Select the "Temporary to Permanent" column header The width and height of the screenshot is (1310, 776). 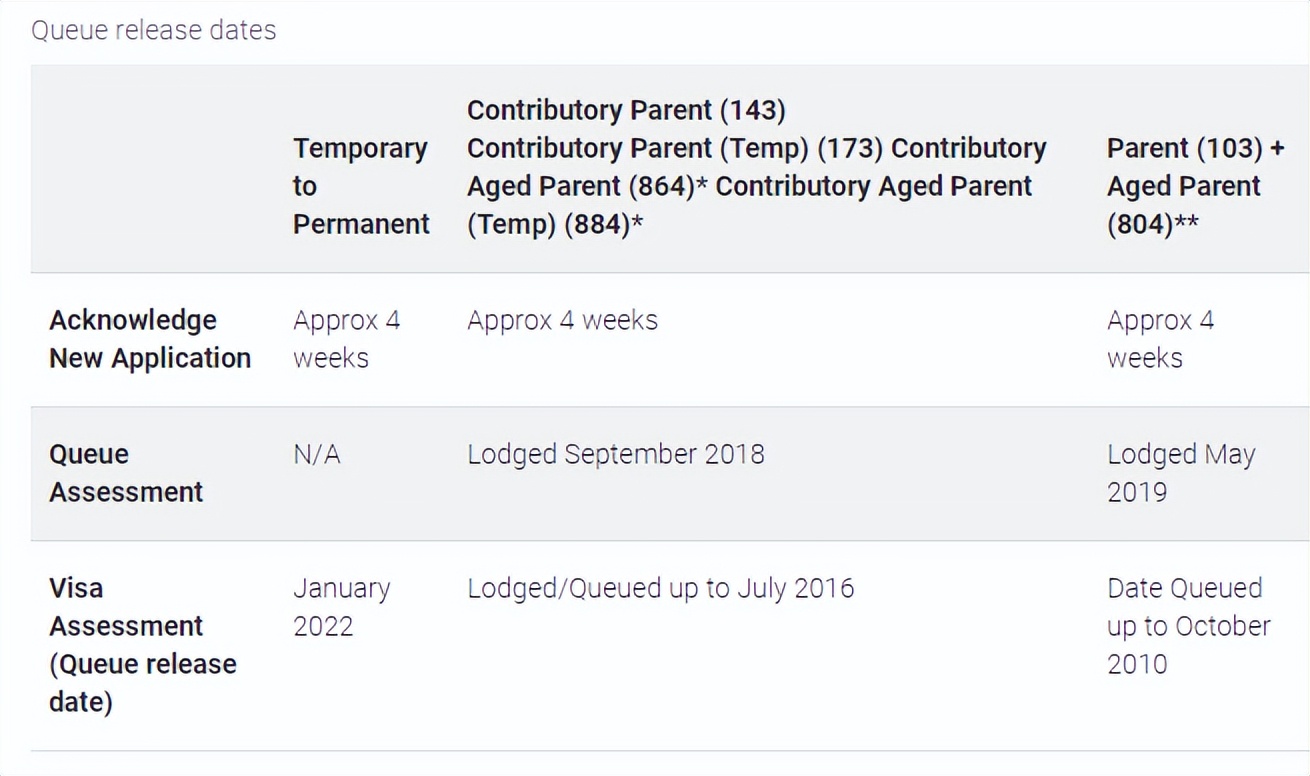[360, 186]
